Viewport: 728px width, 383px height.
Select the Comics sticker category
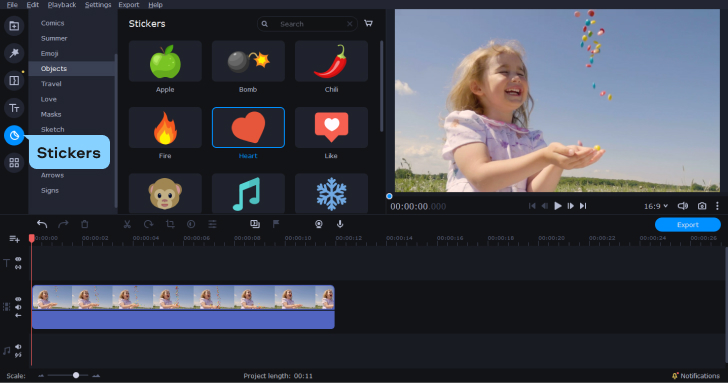[52, 23]
